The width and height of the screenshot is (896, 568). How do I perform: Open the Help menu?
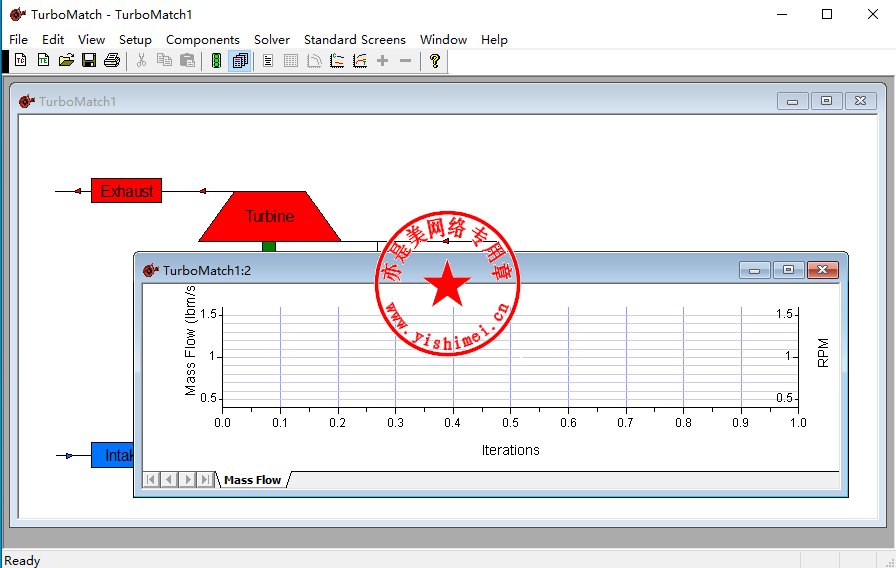(x=494, y=39)
